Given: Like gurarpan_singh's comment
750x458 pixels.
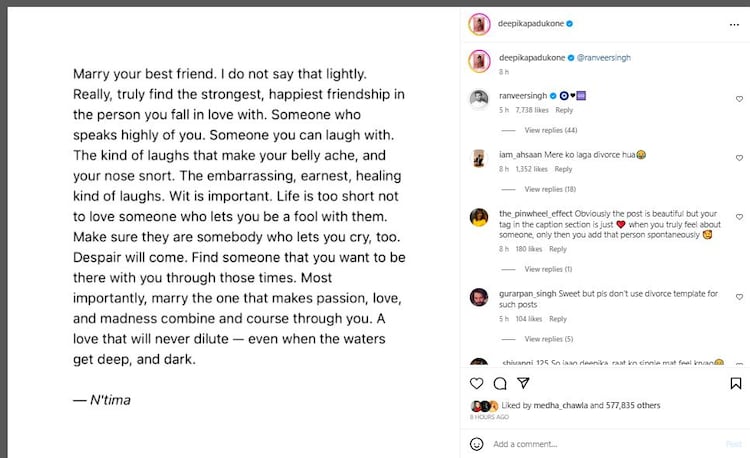Looking at the screenshot, I should (x=739, y=297).
